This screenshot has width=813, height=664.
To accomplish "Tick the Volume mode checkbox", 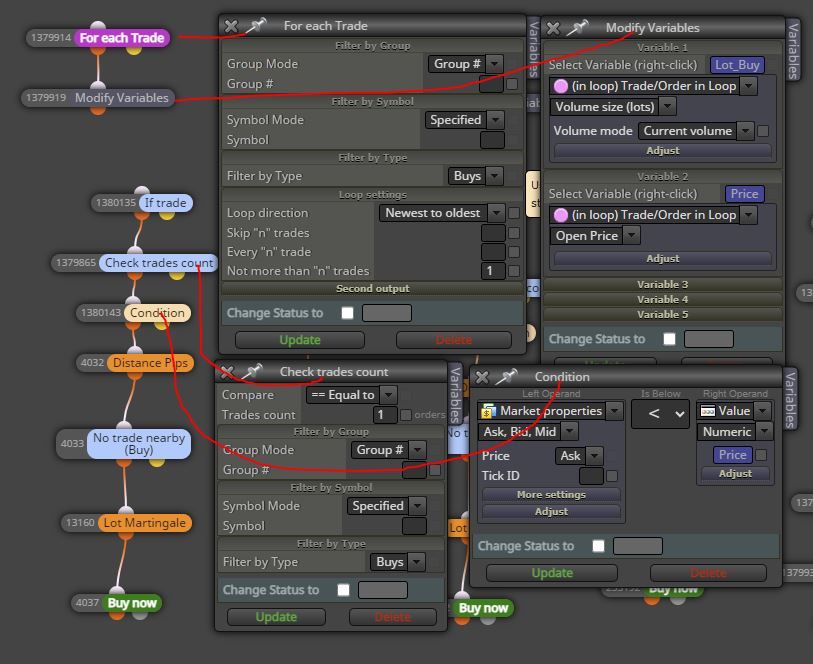I will pyautogui.click(x=763, y=131).
